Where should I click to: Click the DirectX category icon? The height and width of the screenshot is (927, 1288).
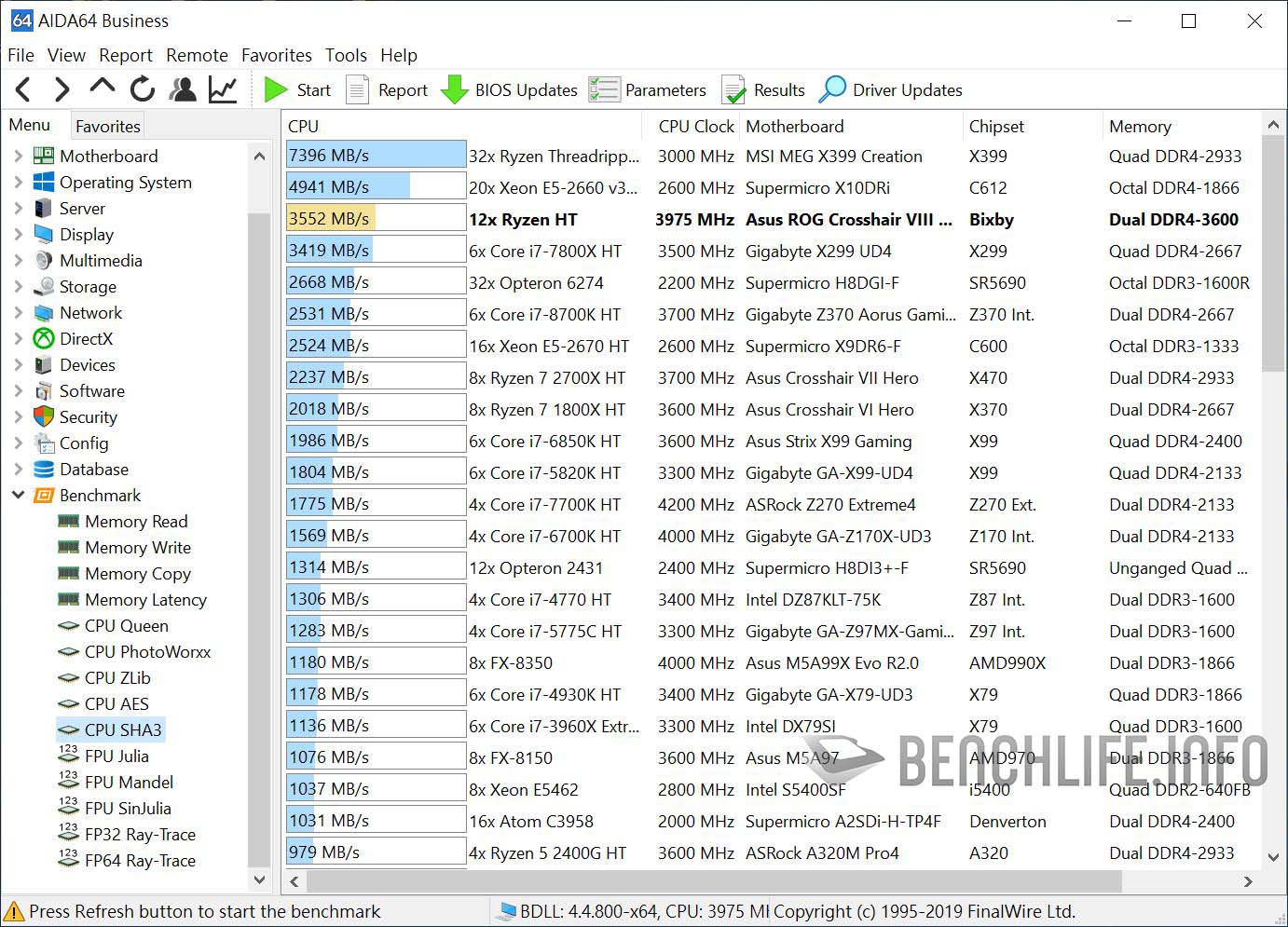43,339
